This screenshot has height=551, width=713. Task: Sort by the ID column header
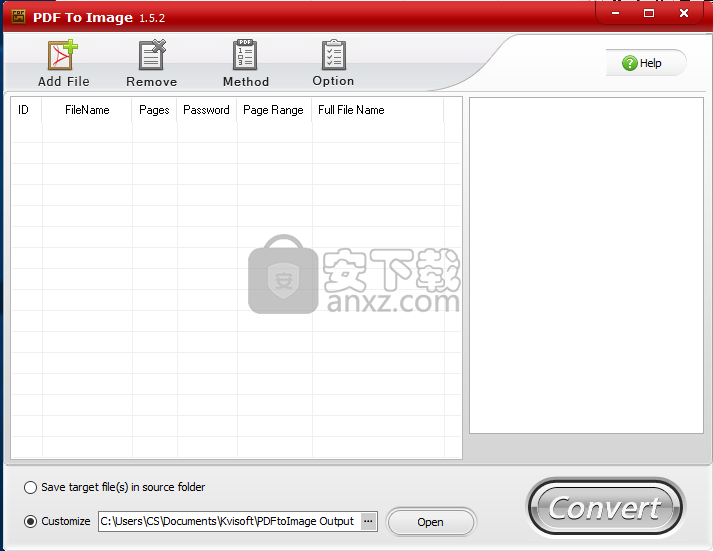[x=26, y=110]
